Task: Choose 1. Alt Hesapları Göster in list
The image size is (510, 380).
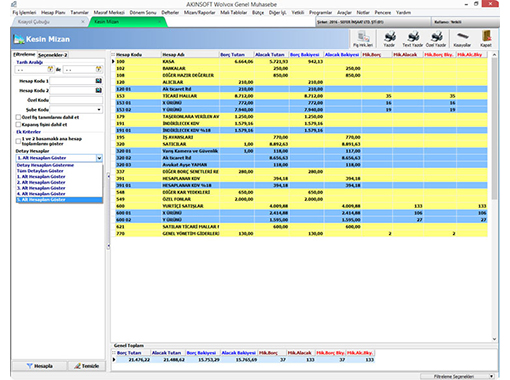Action: [59, 177]
